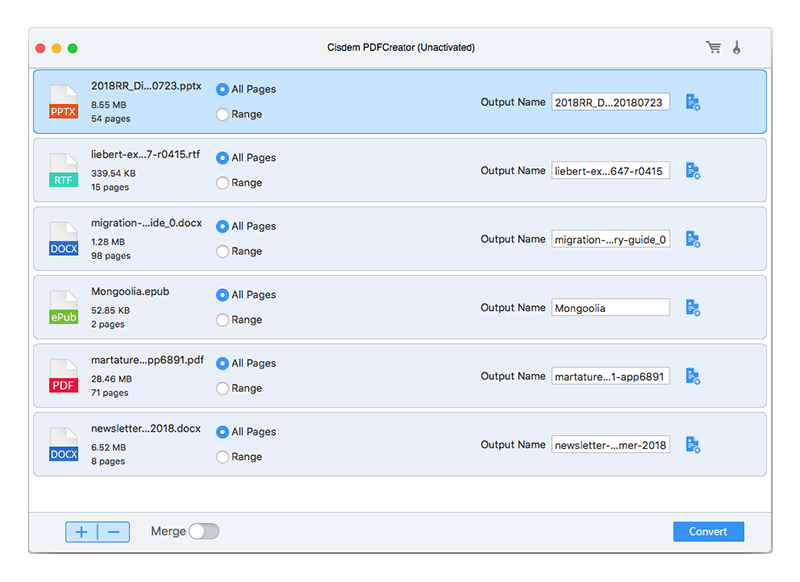
Task: Select file name newsletter...2018.docx
Action: [146, 429]
